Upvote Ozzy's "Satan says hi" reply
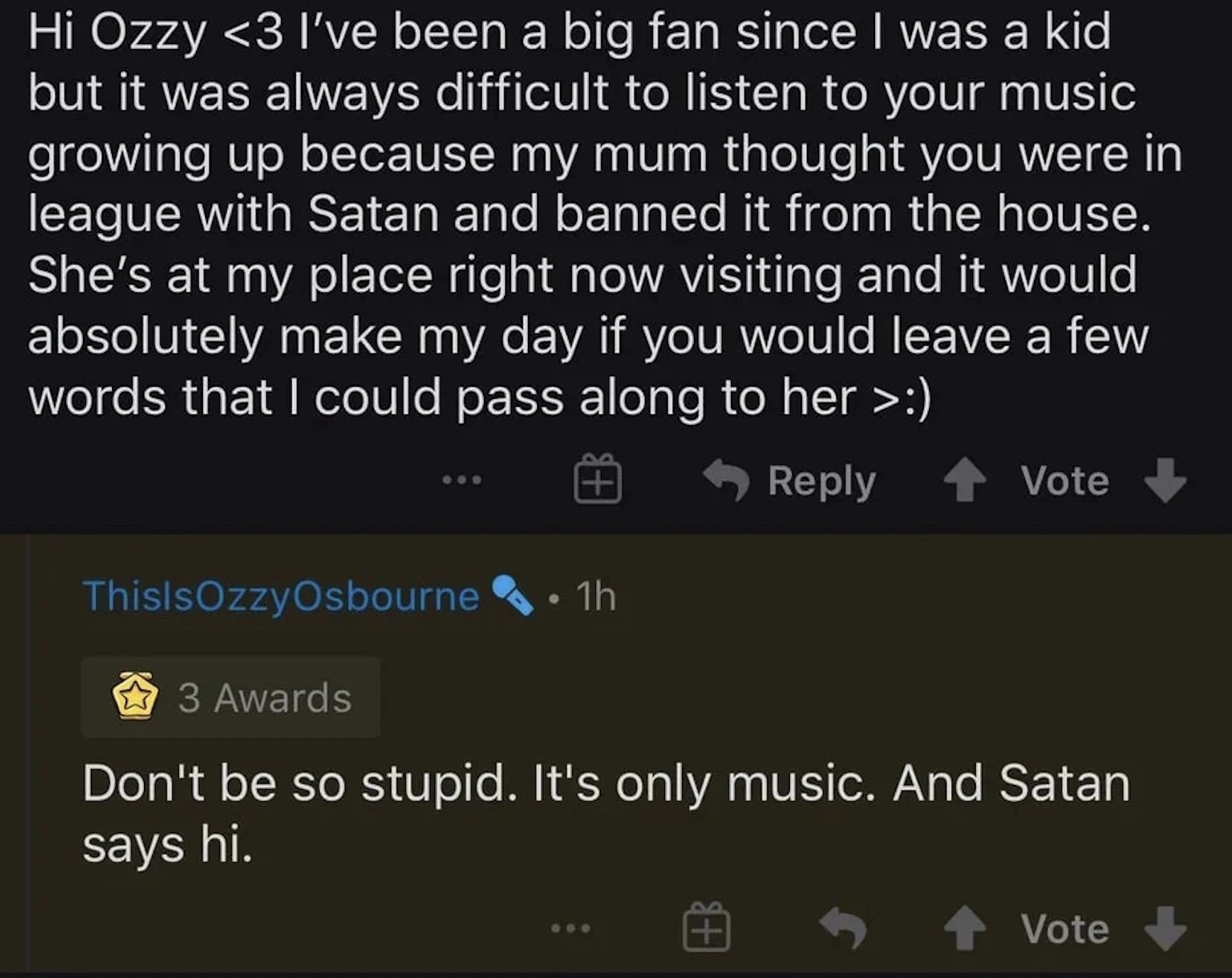This screenshot has width=1232, height=978. [964, 928]
